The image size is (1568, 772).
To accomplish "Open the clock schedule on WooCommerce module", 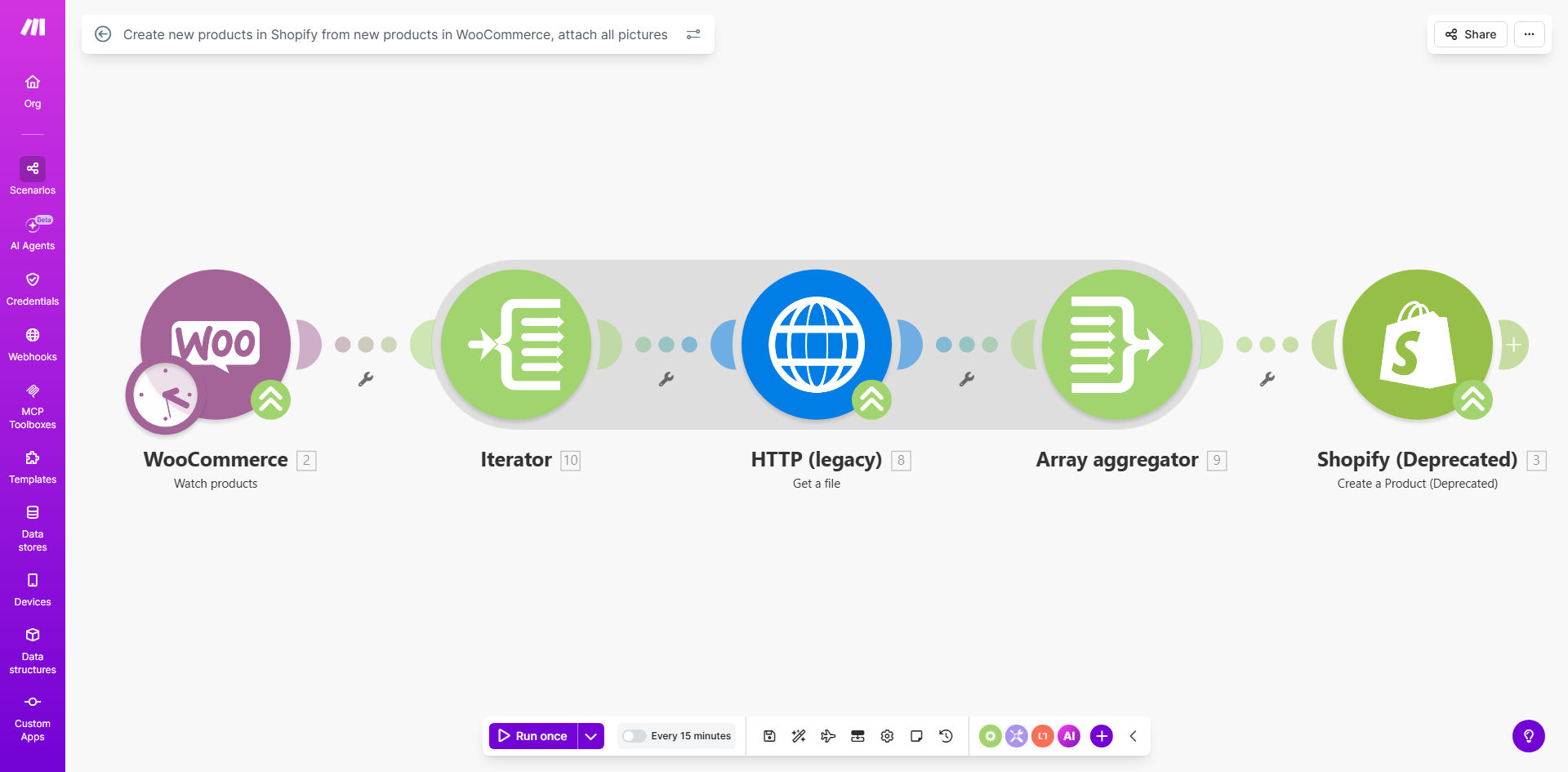I will tap(165, 396).
